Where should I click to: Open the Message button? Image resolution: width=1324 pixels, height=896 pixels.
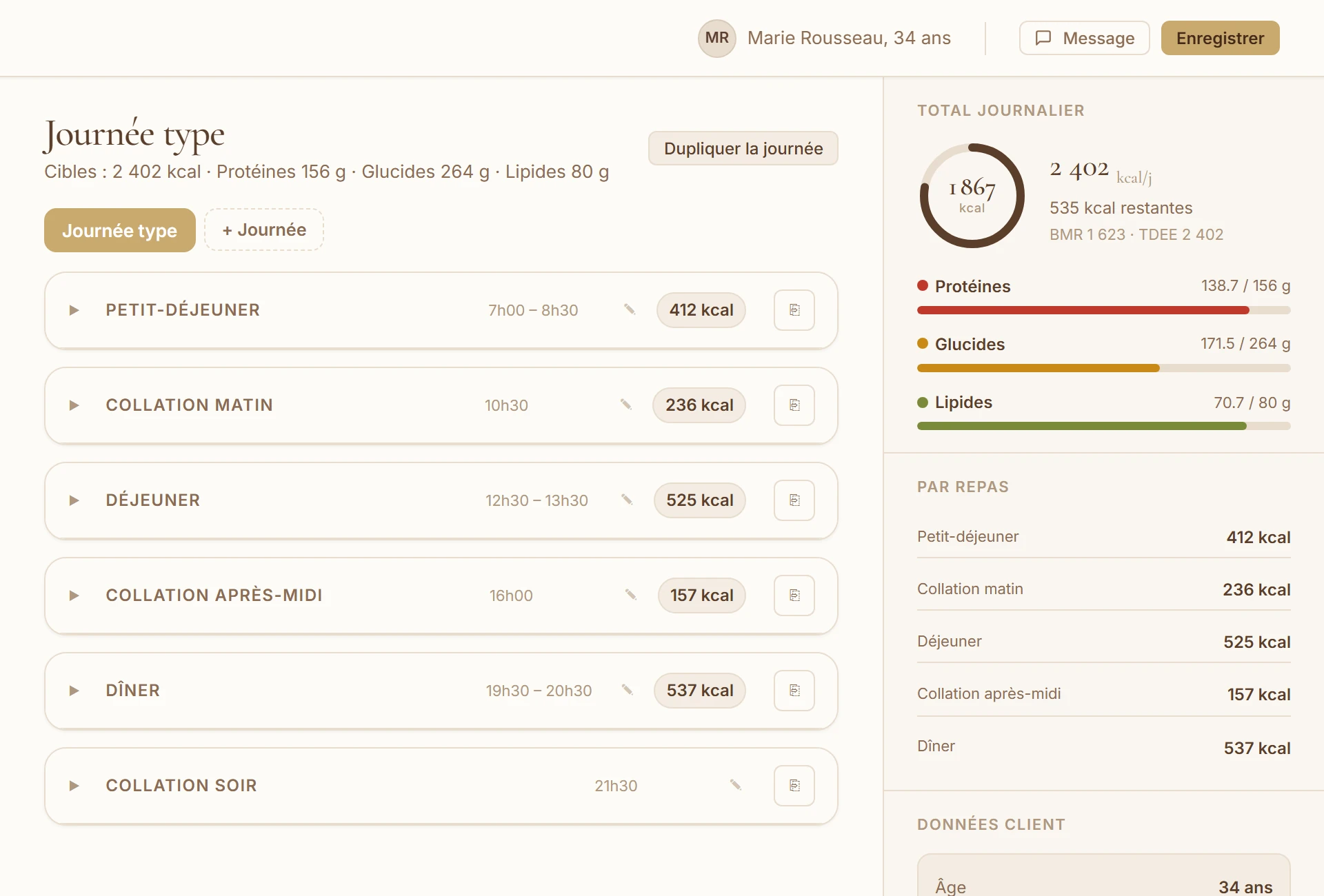[1084, 38]
